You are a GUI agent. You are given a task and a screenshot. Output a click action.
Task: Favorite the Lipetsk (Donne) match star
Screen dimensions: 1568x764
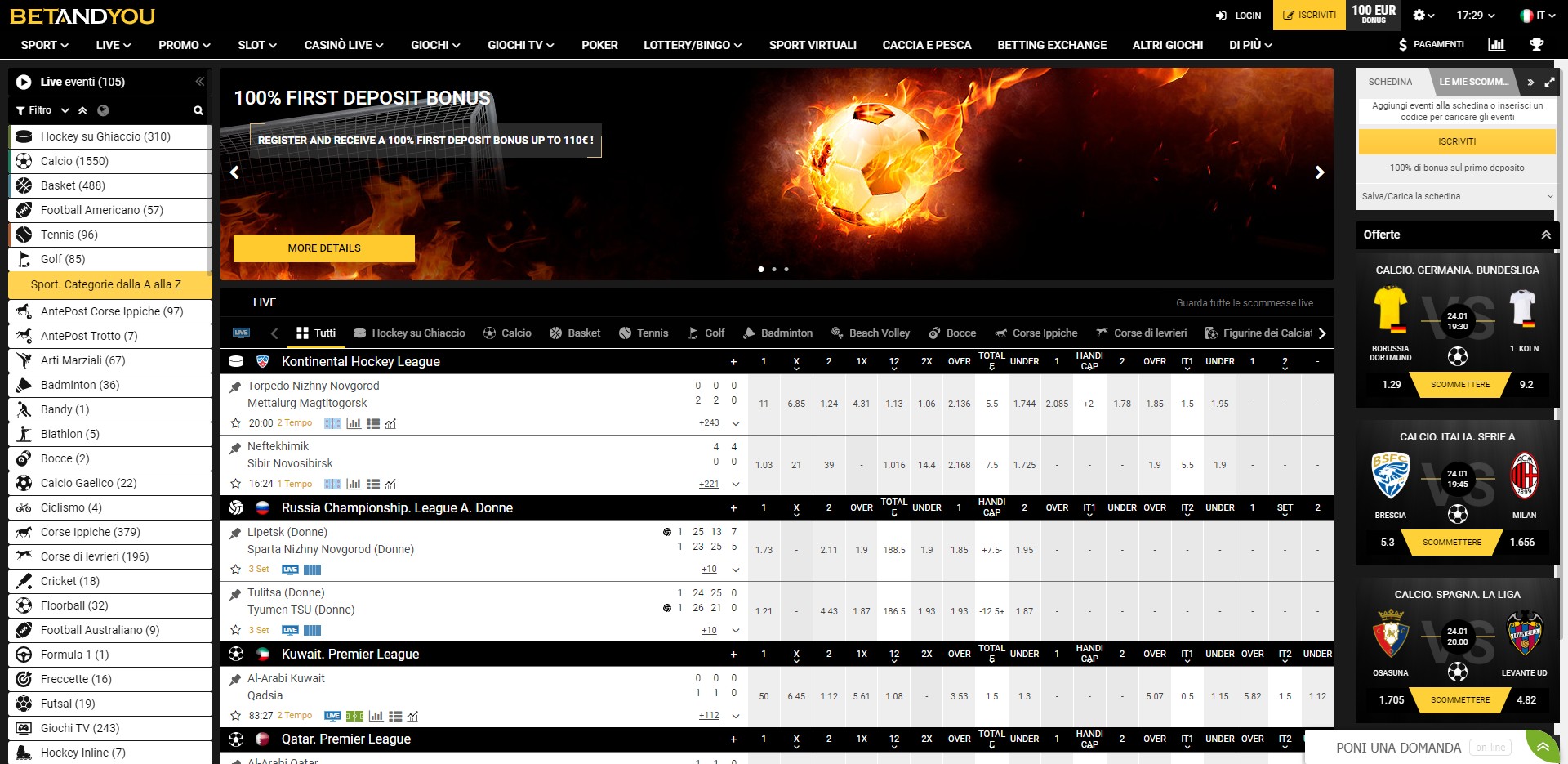point(236,570)
